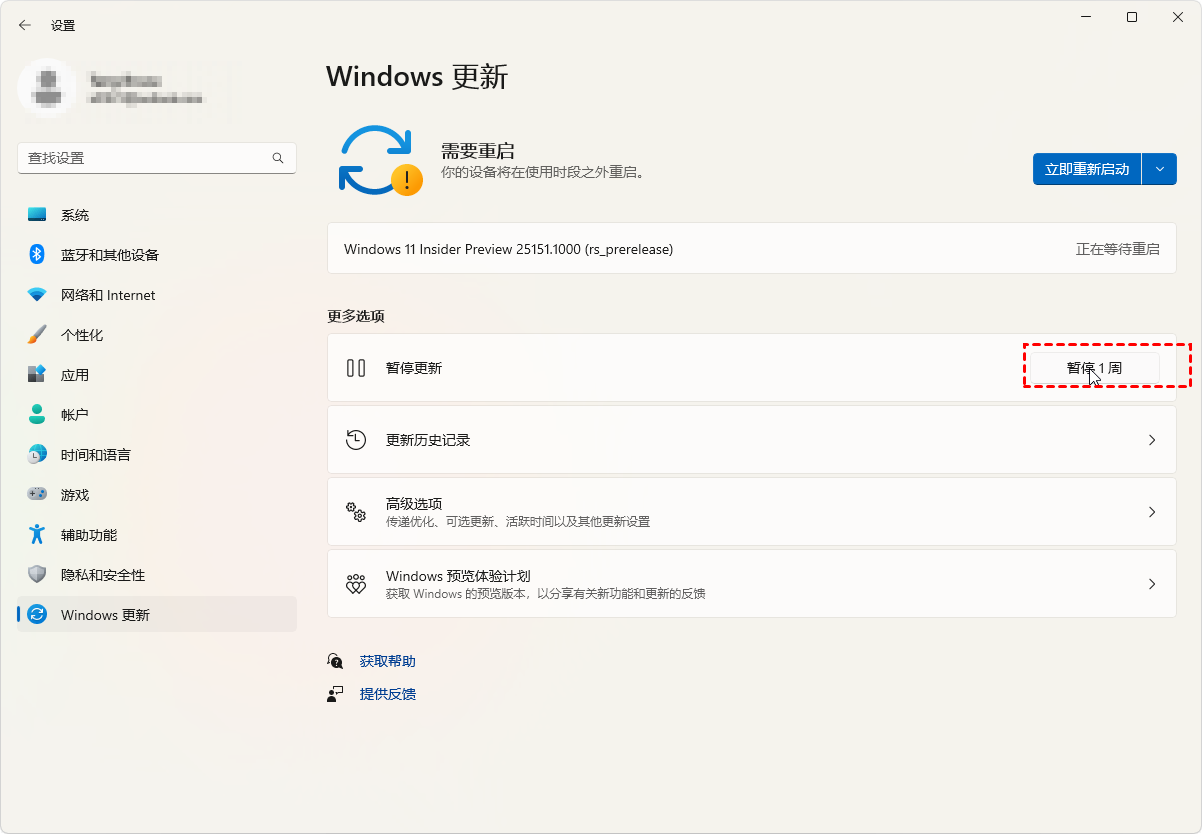Click inside the 查找设置 search field
The height and width of the screenshot is (834, 1202).
point(145,158)
